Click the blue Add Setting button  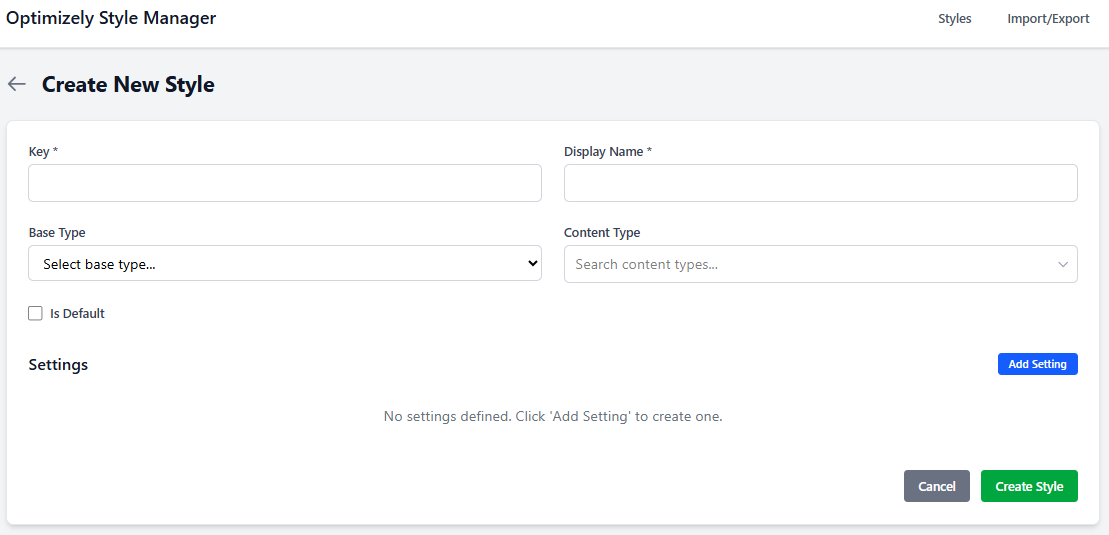[1037, 364]
